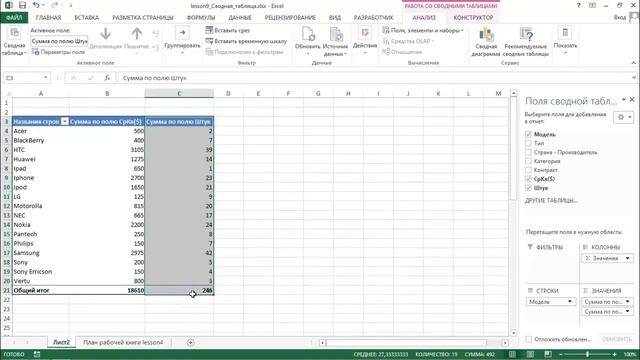
Task: Select the Лист2 sheet tab
Action: click(x=61, y=342)
